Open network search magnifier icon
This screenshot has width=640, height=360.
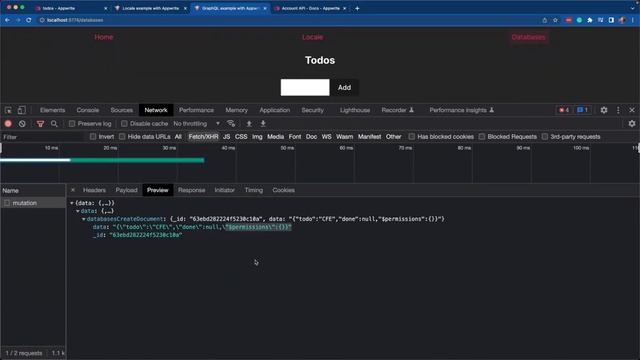click(x=54, y=124)
